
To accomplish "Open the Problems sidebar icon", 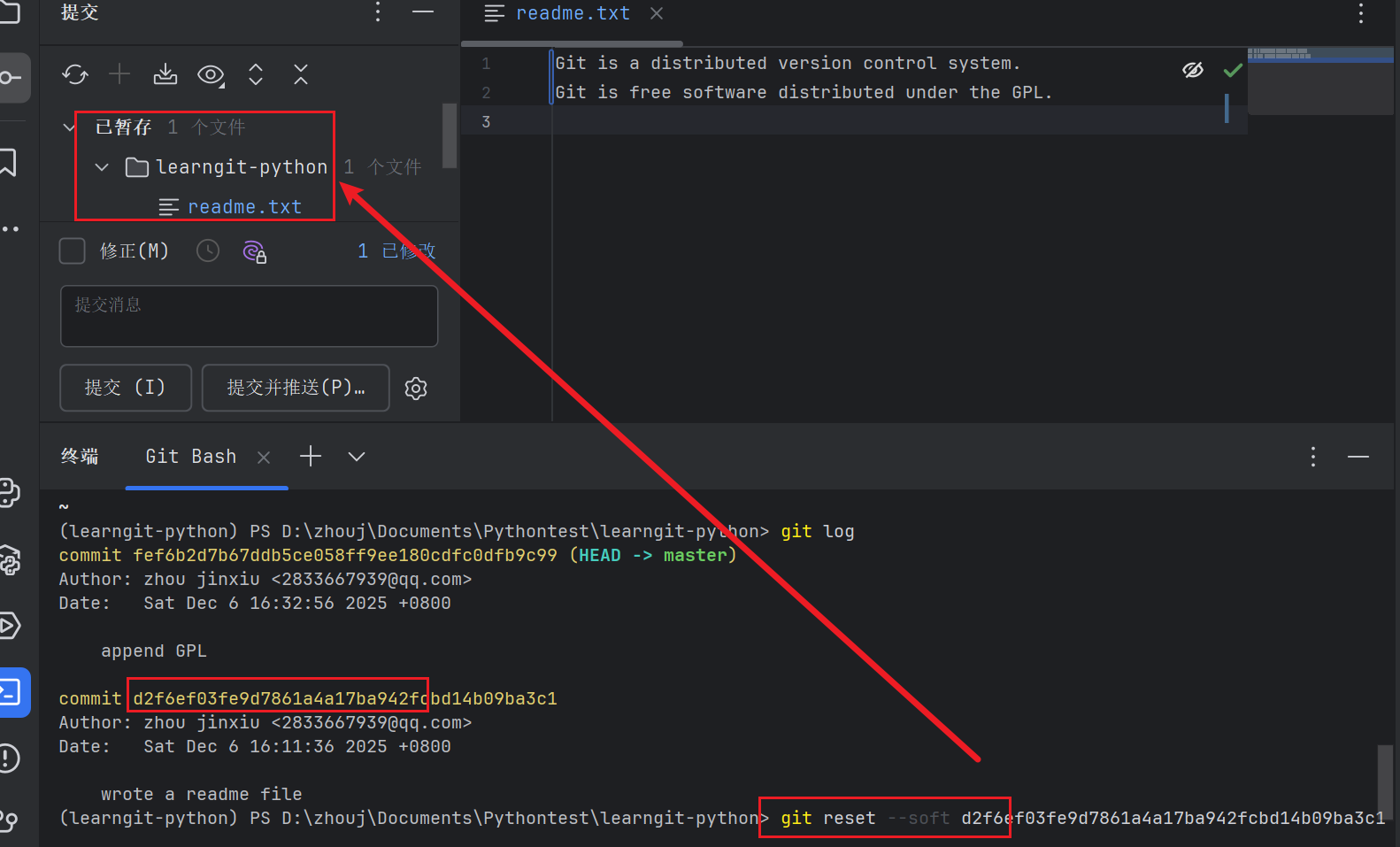I will (x=10, y=758).
